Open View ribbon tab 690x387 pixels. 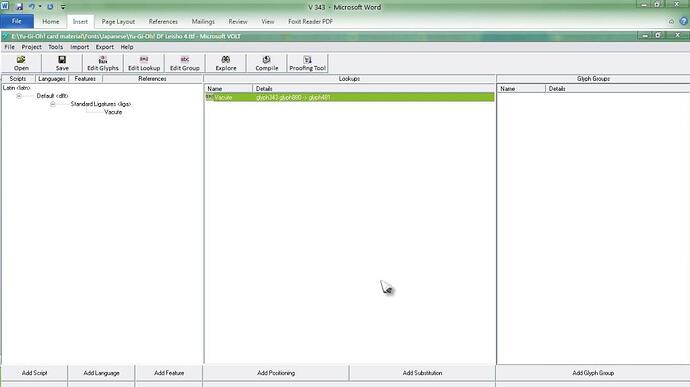[268, 21]
